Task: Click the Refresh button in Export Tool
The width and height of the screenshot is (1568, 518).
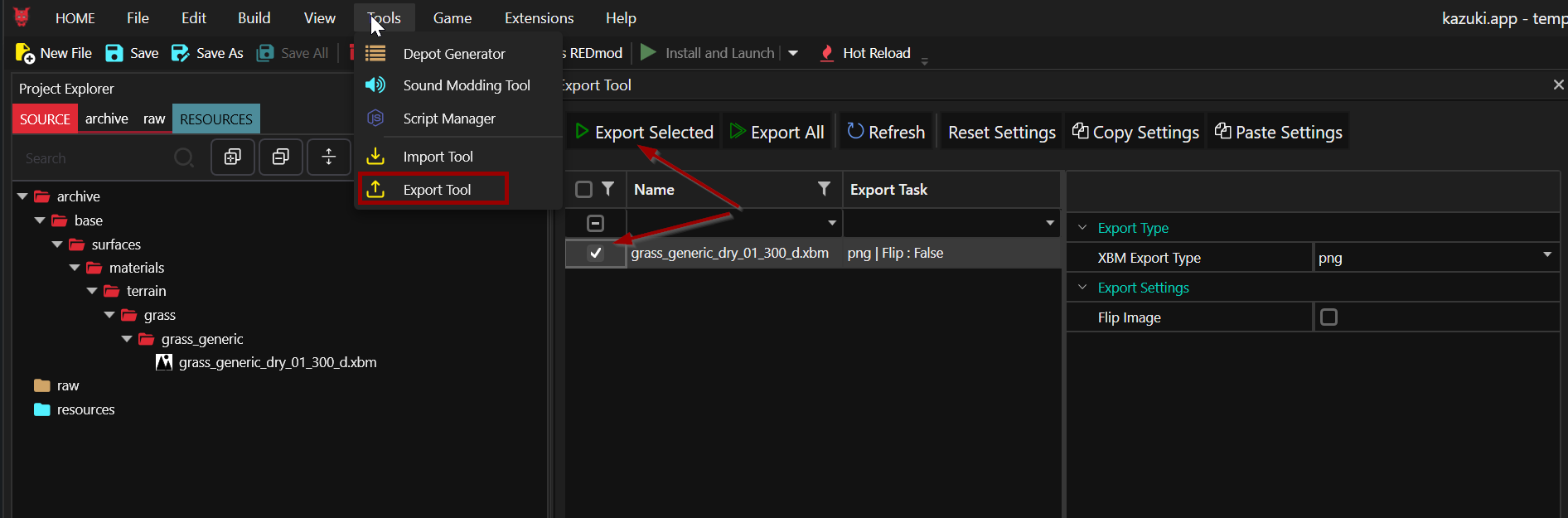Action: pyautogui.click(x=886, y=132)
